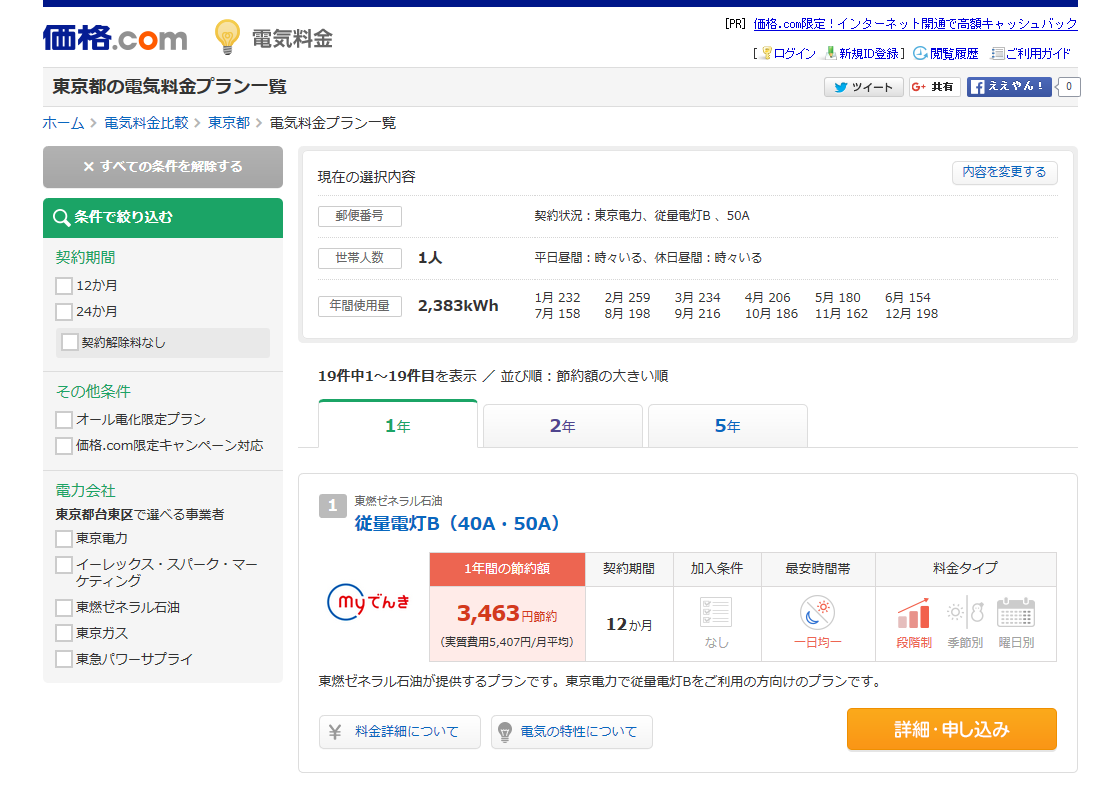
Task: Click 電気の特性について button
Action: click(571, 731)
